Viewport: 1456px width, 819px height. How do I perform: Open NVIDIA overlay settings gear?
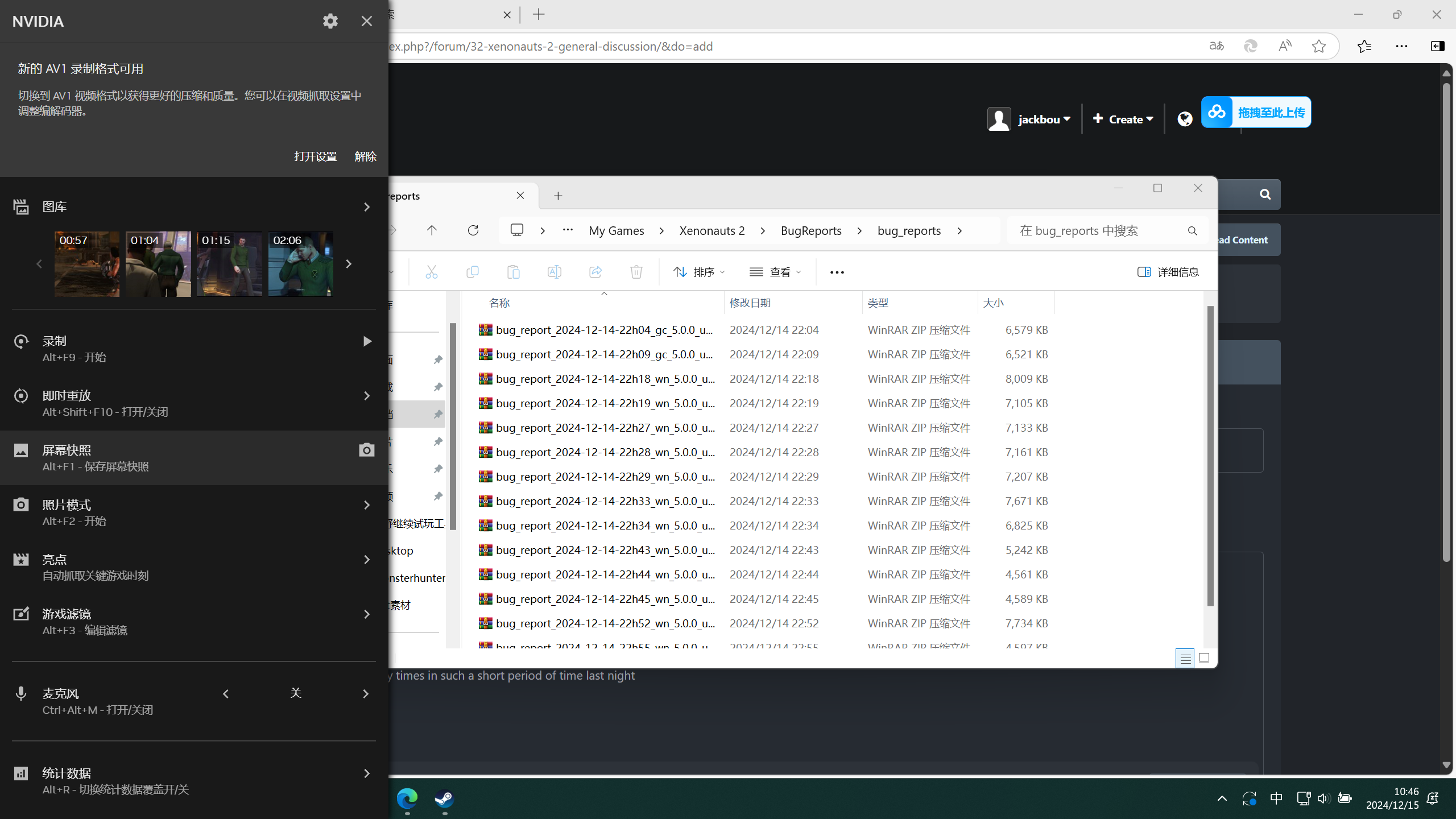(x=330, y=21)
